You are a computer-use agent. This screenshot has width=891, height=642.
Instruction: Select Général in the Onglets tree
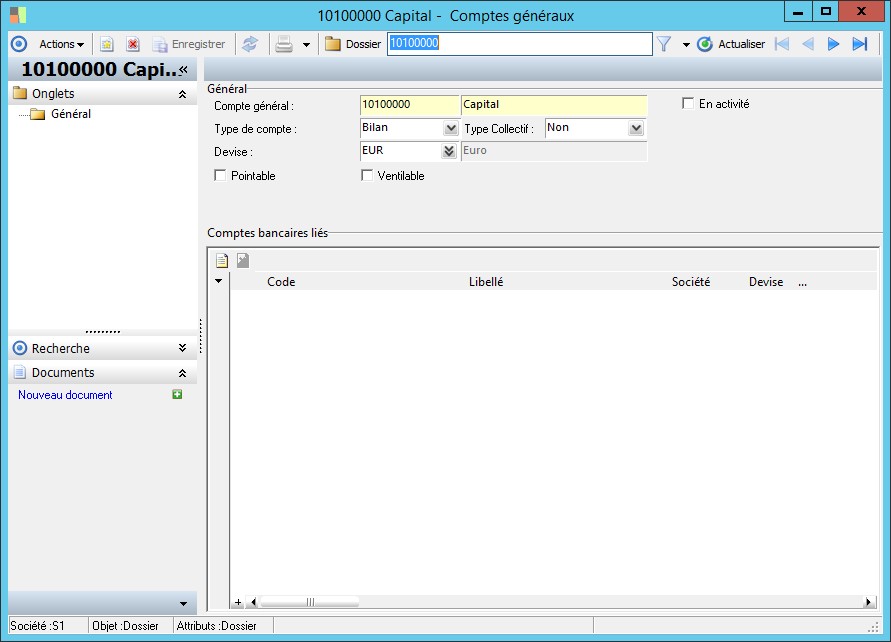pyautogui.click(x=71, y=114)
